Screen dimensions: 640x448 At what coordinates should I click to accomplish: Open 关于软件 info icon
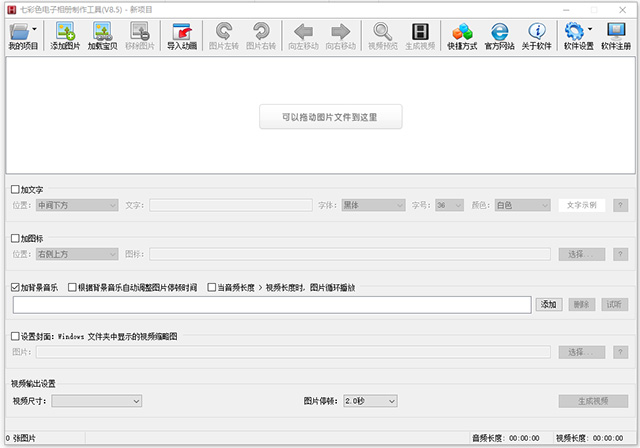(537, 31)
